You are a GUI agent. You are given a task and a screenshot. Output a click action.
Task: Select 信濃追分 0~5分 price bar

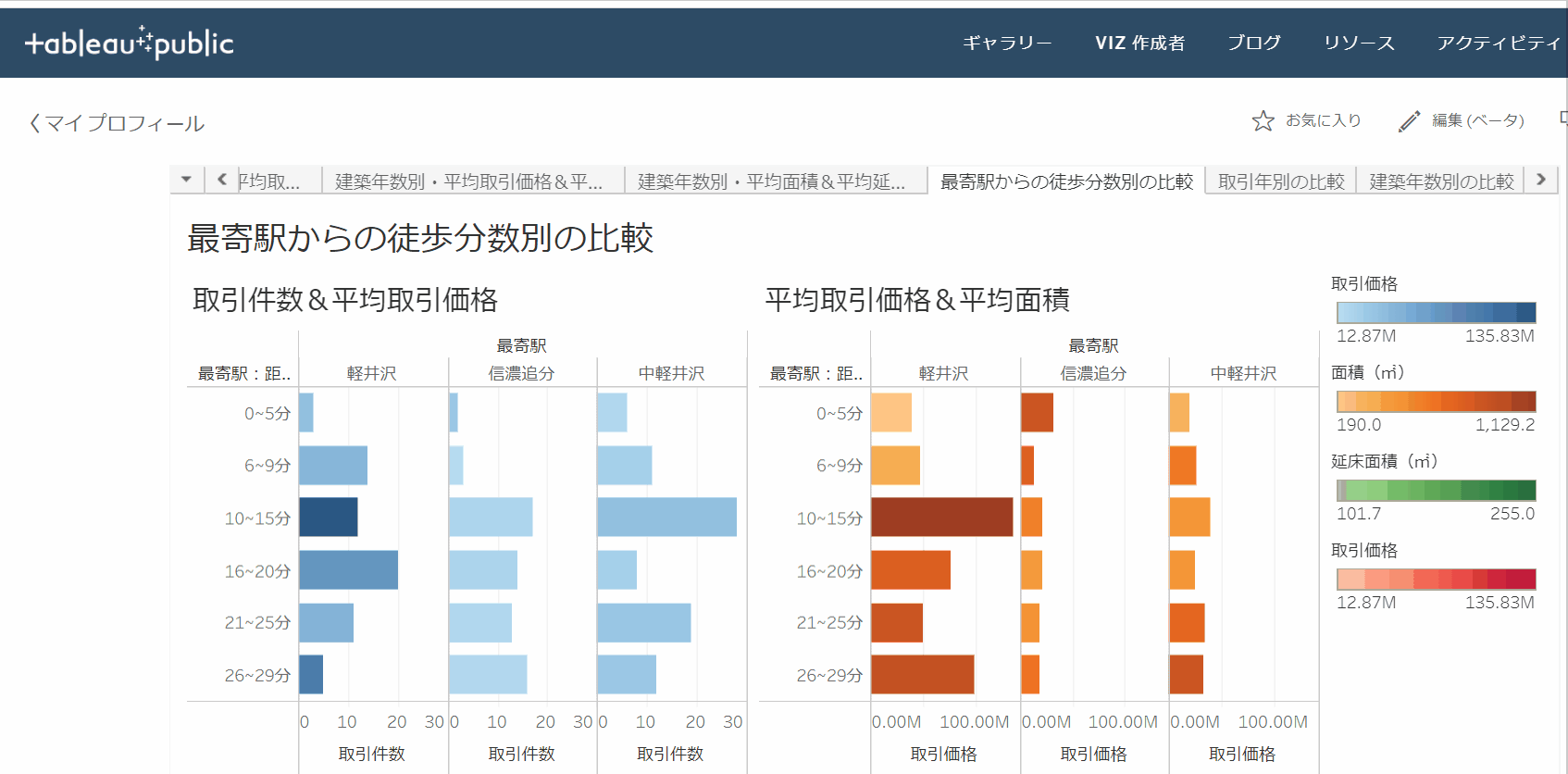(1038, 413)
